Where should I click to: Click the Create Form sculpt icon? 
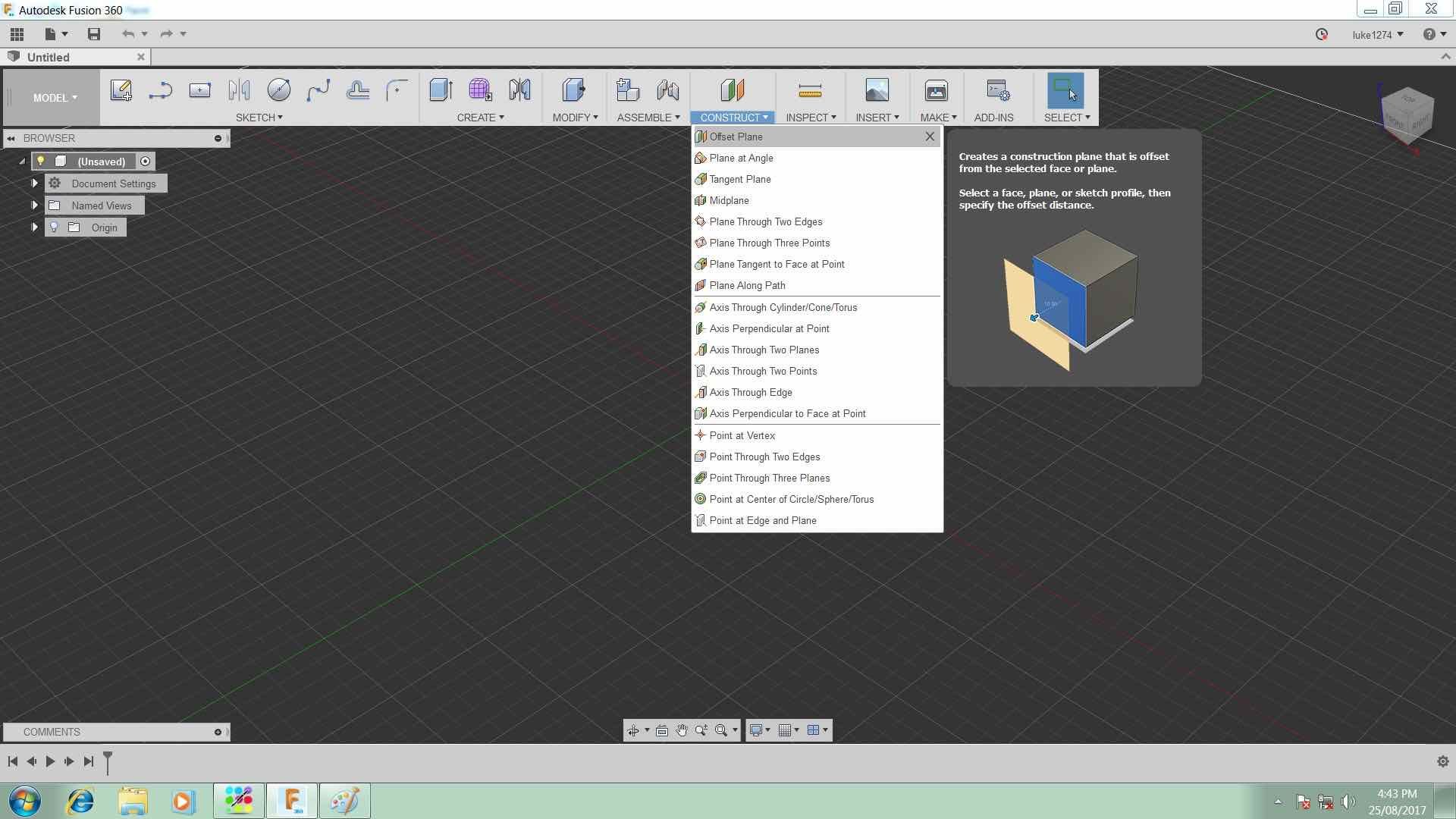(x=480, y=90)
